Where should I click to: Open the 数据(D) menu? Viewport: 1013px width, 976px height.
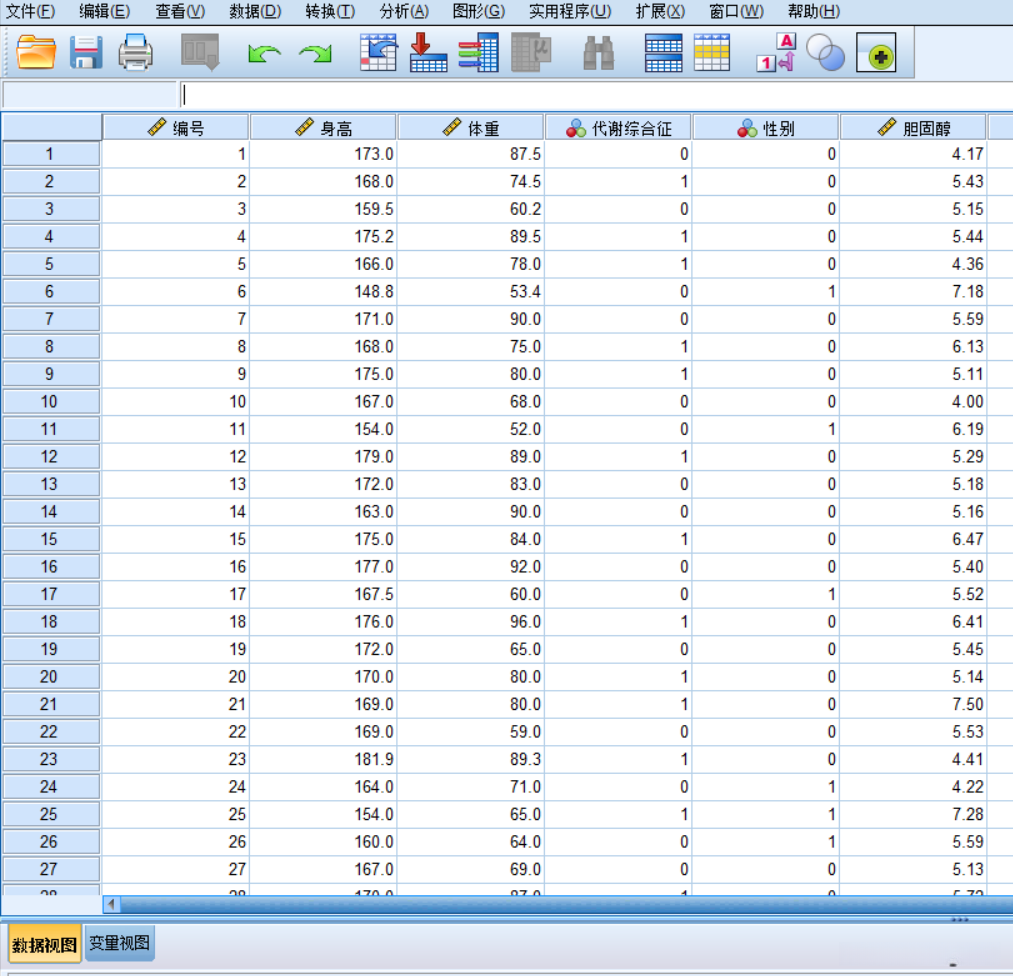[x=255, y=11]
